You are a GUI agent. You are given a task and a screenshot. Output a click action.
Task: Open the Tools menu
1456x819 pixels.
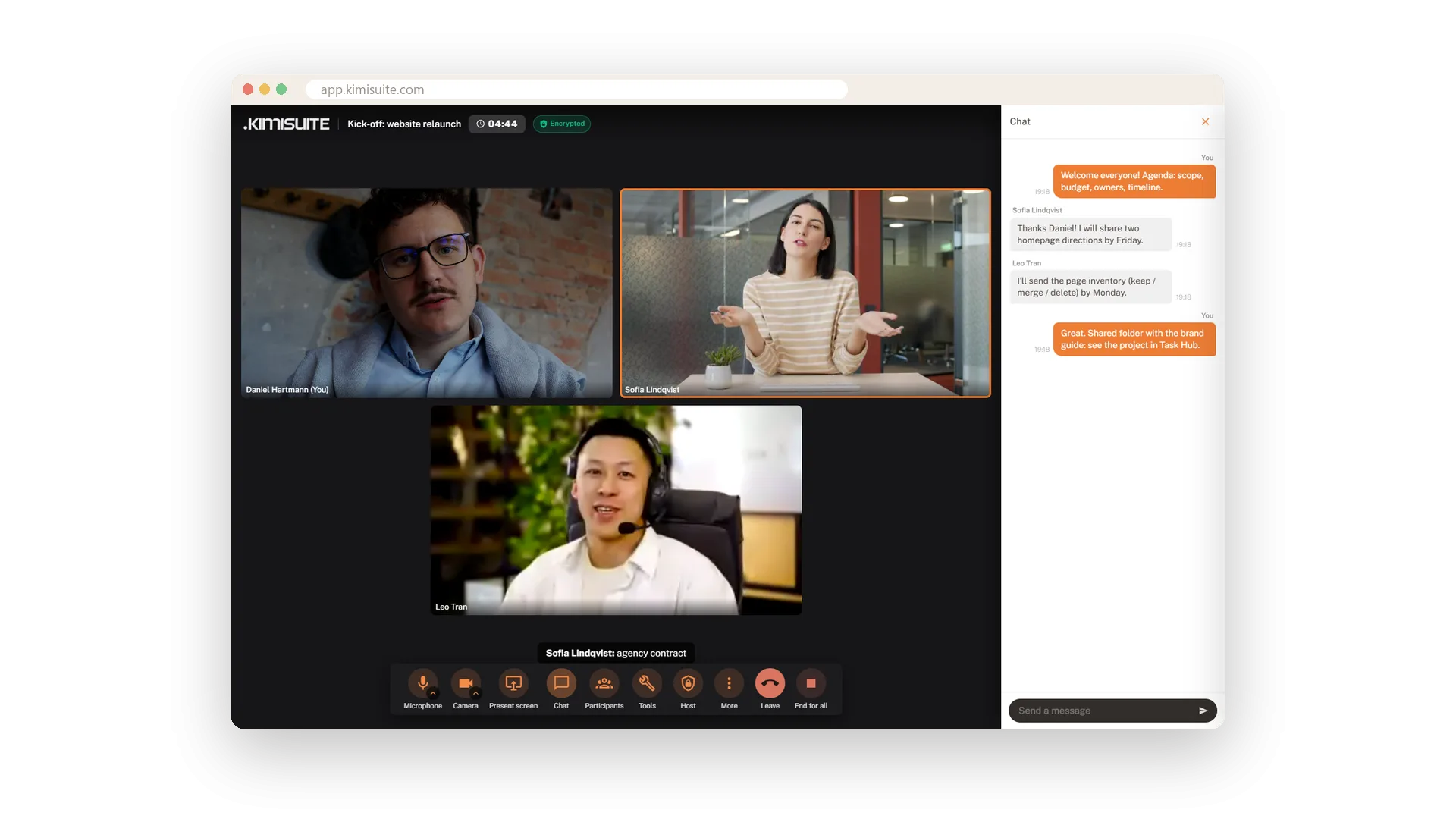[647, 682]
